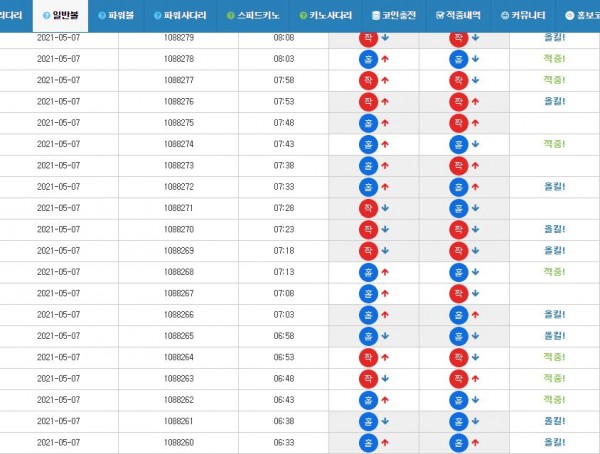Image resolution: width=600 pixels, height=454 pixels.
Task: Click the green question icon beside 키노사다리
Action: coord(303,16)
